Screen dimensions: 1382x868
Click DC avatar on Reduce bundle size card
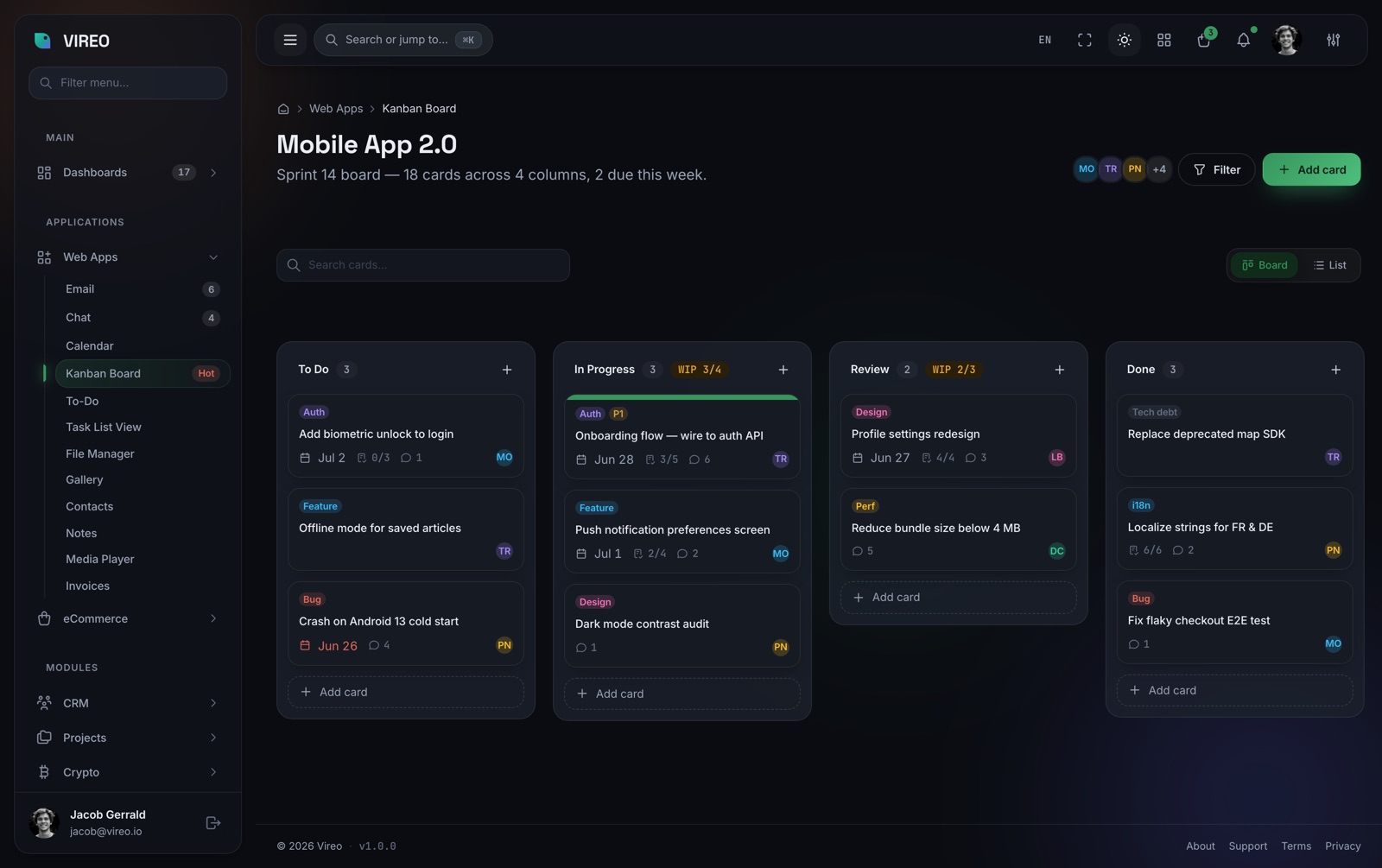1057,551
